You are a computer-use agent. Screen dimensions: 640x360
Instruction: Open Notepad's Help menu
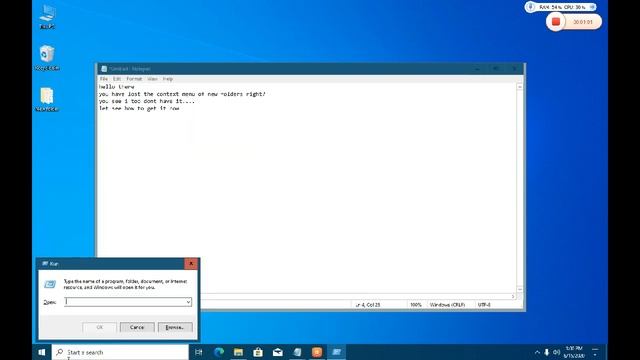pos(168,79)
